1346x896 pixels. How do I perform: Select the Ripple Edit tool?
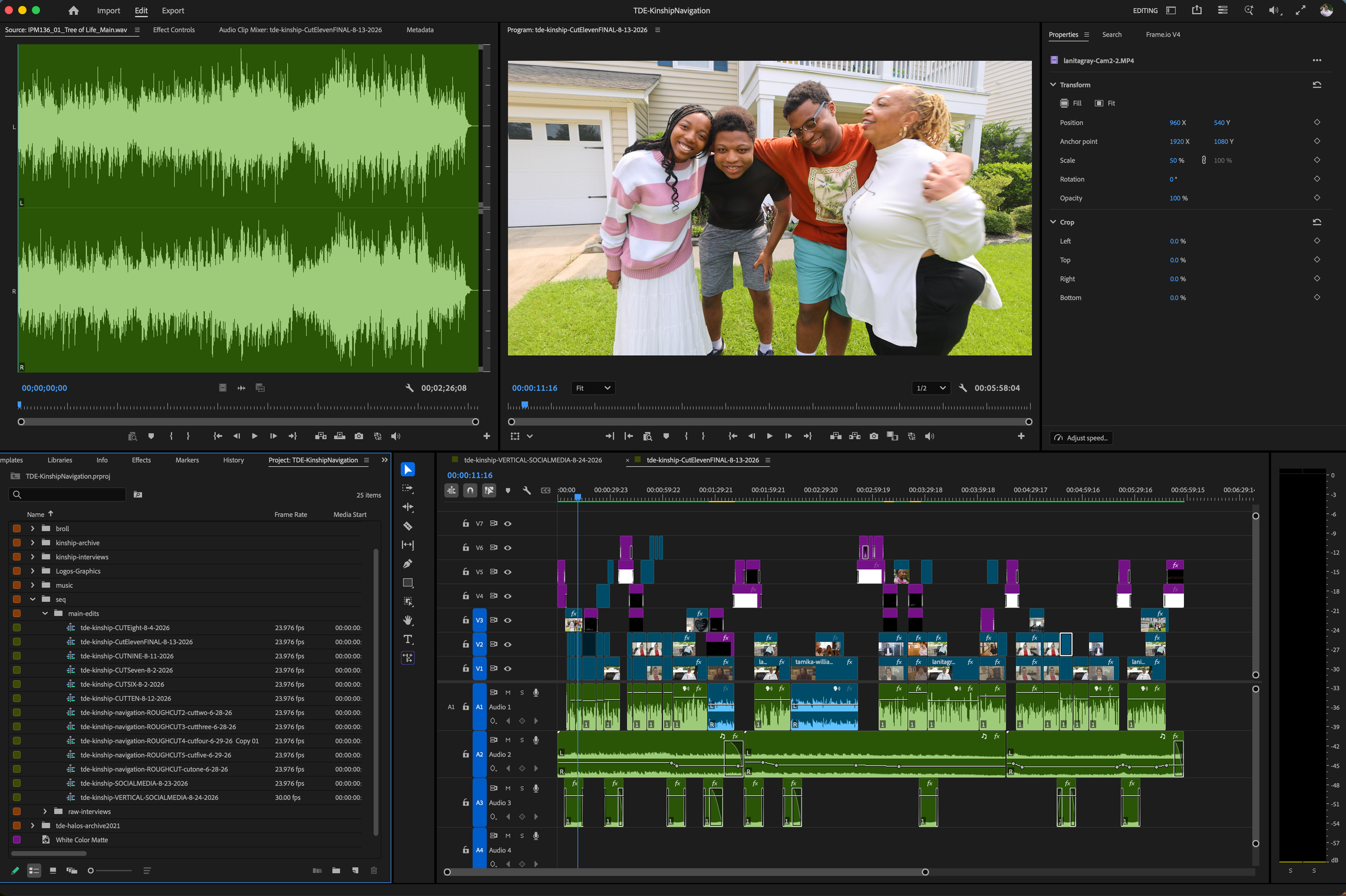click(408, 507)
